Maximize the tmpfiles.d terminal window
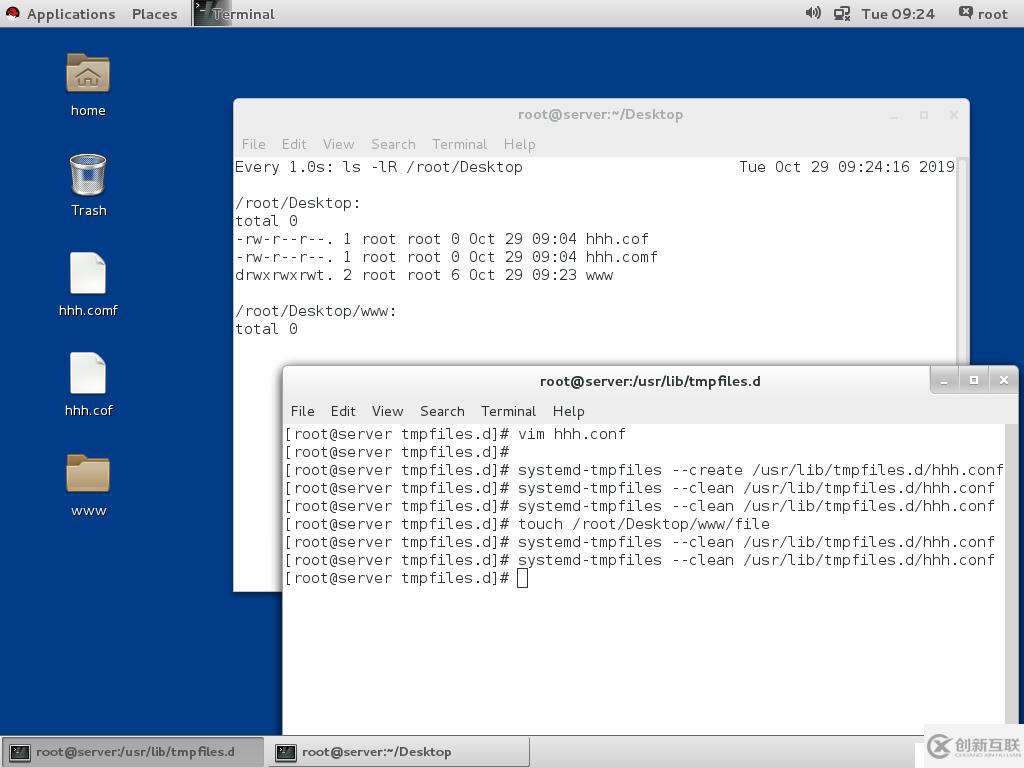The width and height of the screenshot is (1024, 768). (x=974, y=381)
